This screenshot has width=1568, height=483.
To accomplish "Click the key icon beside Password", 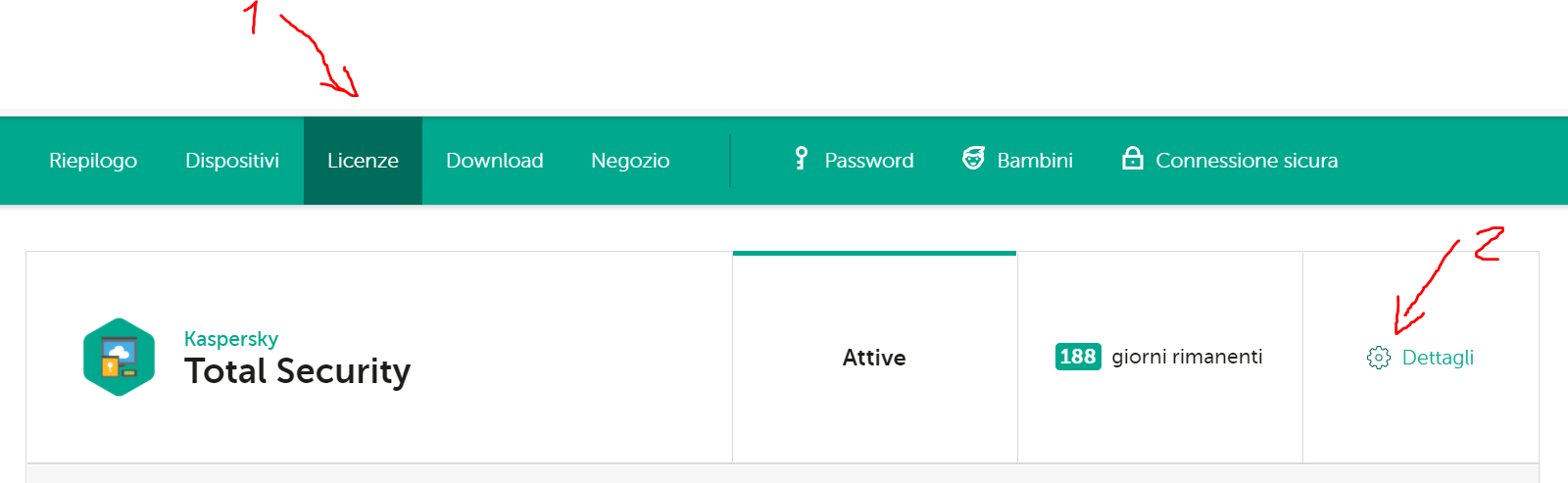I will click(801, 159).
